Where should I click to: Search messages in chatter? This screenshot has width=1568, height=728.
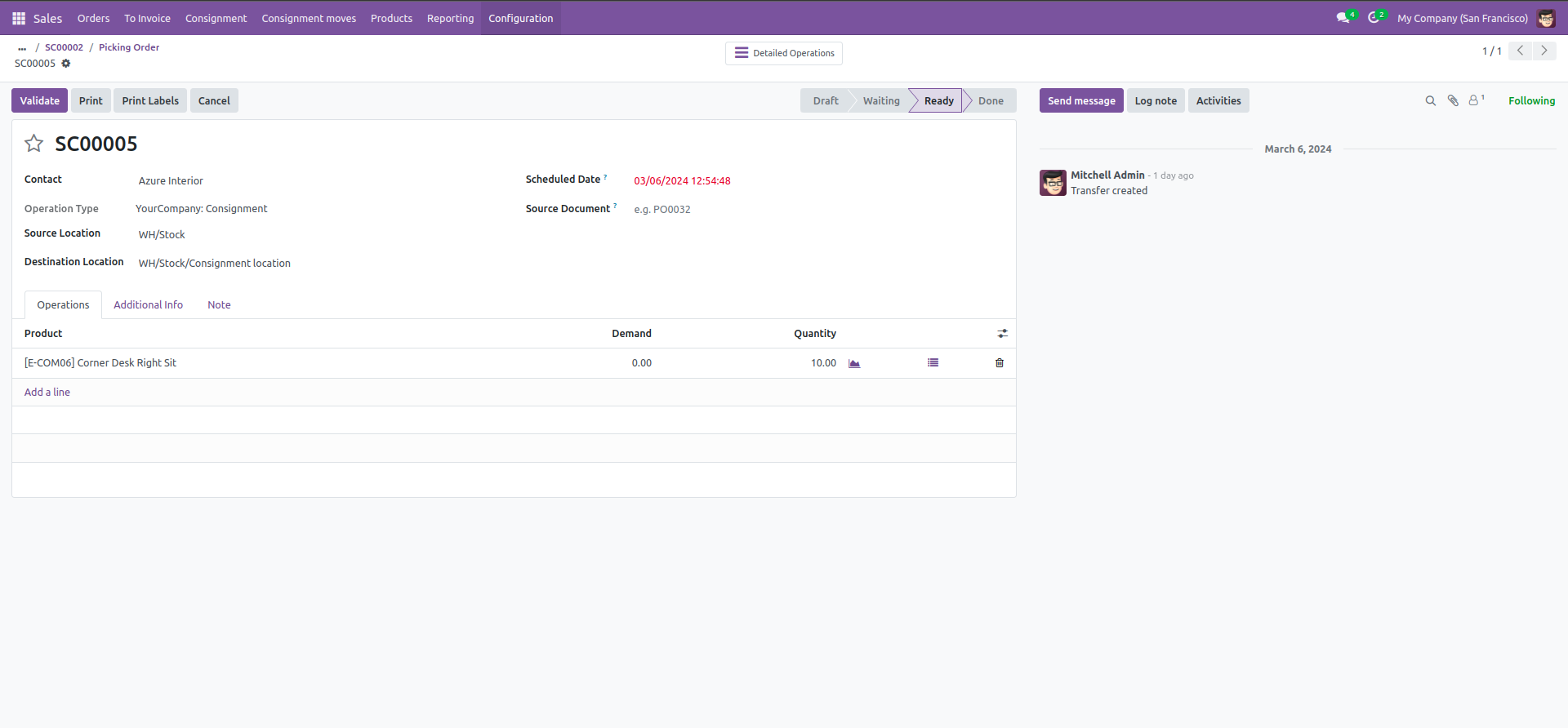1430,101
